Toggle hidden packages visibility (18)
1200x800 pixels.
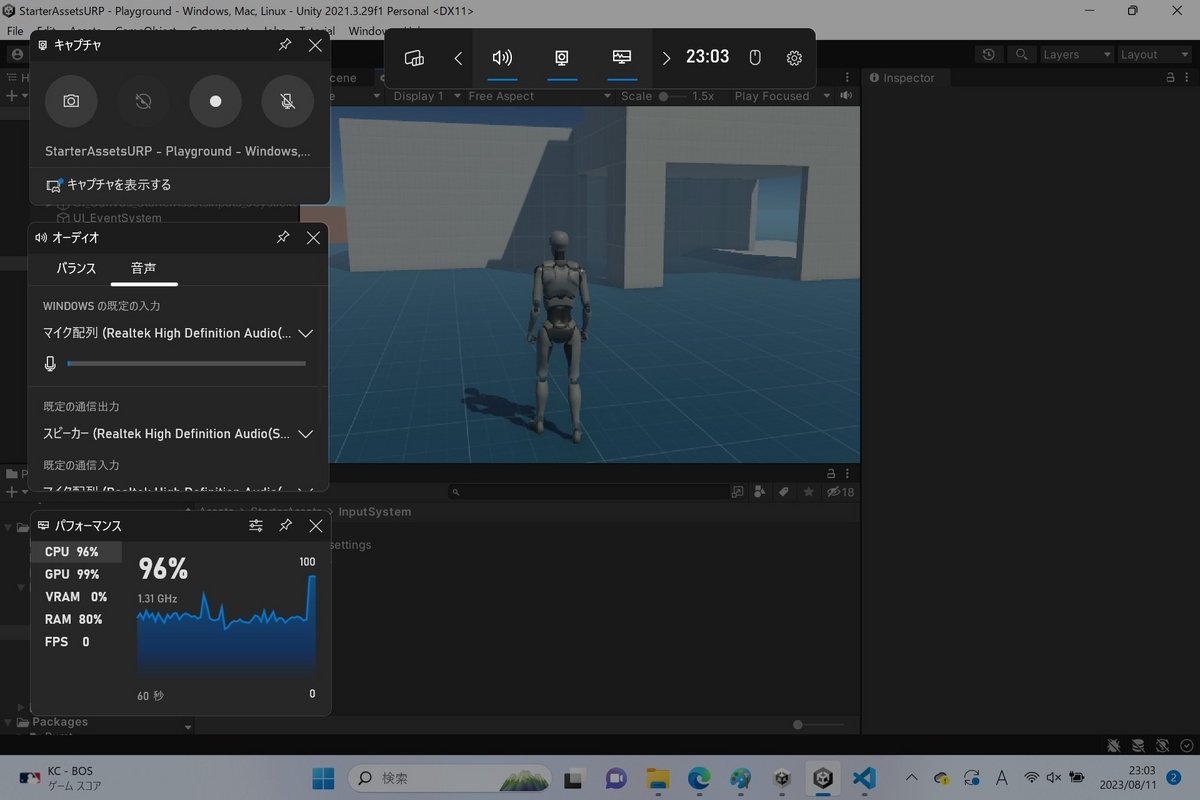[x=839, y=492]
